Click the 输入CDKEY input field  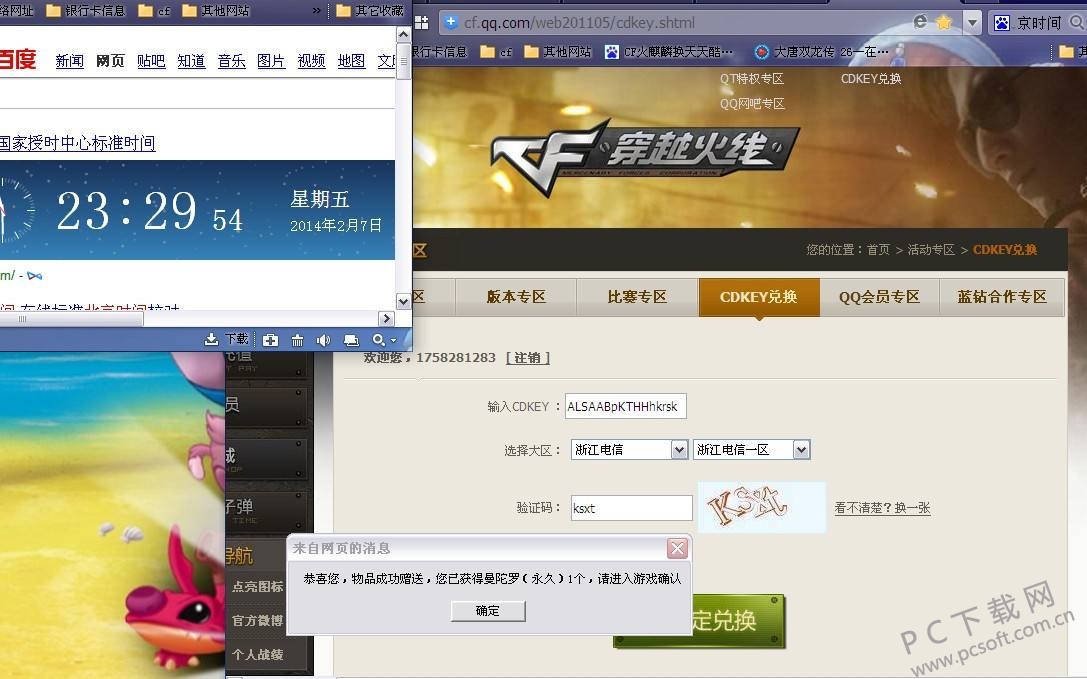(625, 406)
